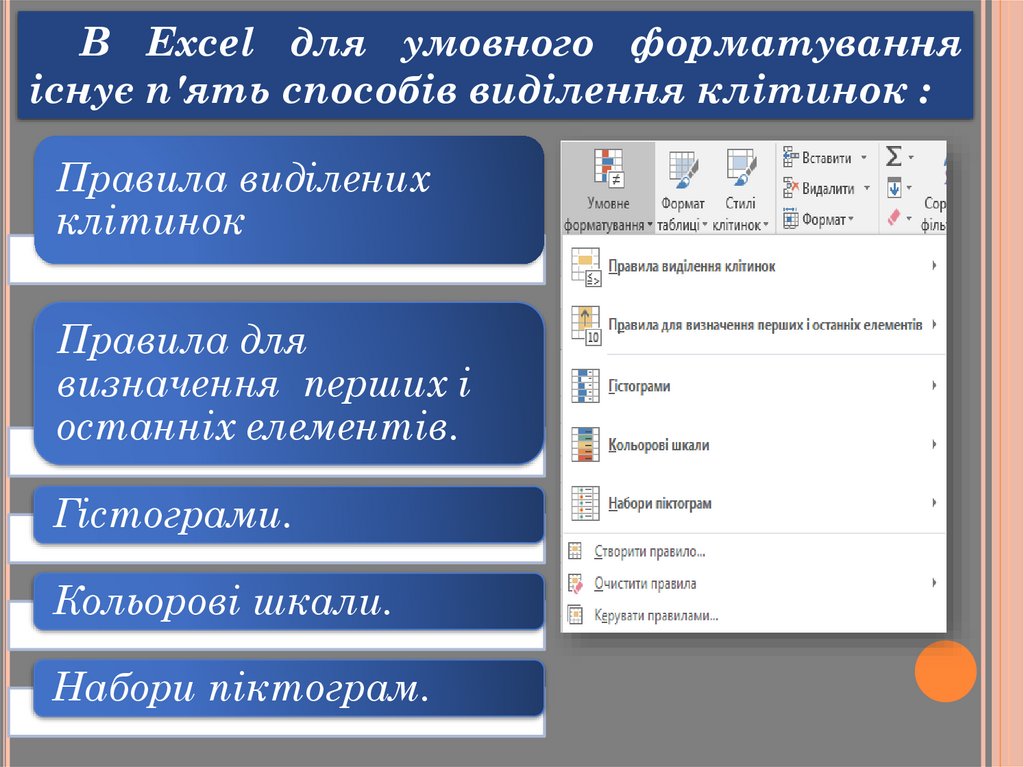The image size is (1024, 767).
Task: Click the first and last elements slide box
Action: [289, 384]
